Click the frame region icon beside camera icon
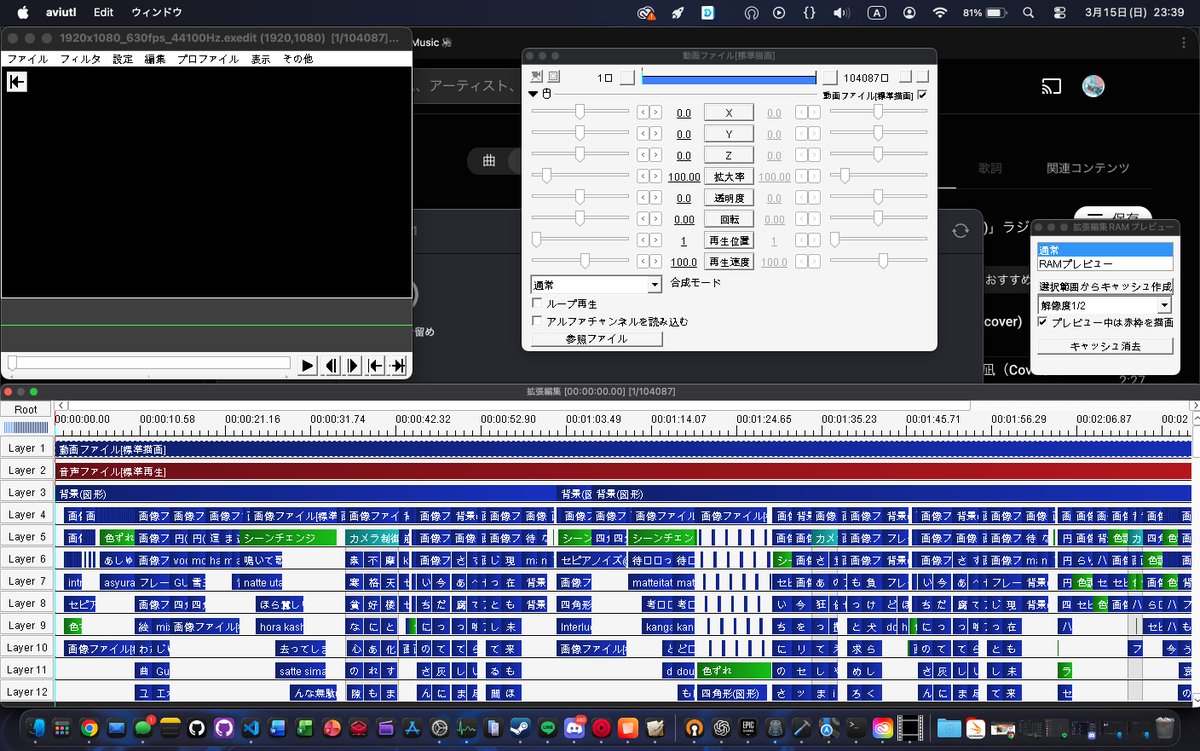Viewport: 1200px width, 751px height. (x=553, y=77)
